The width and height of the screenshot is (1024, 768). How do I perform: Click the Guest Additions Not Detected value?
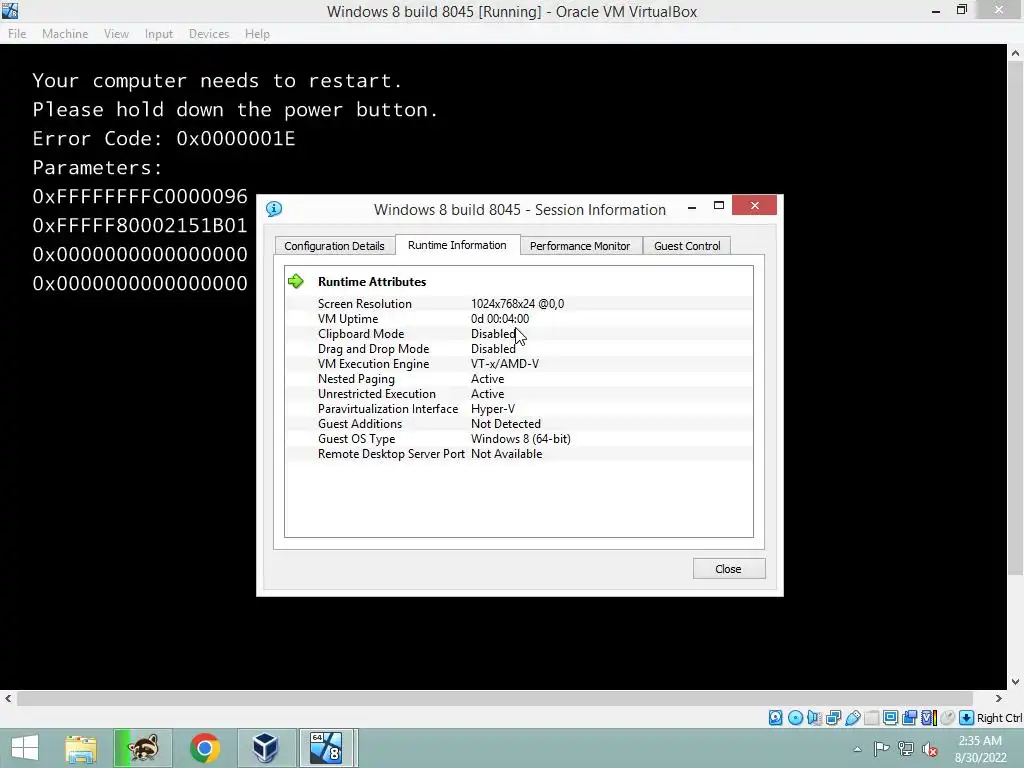(505, 424)
